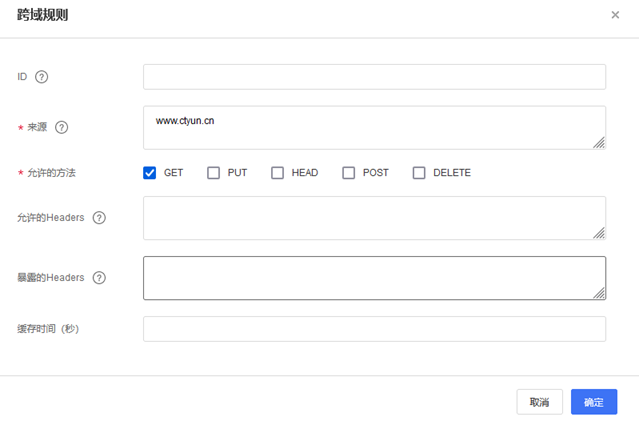Click help icon next to 暴露的Headers
Screen dimensions: 639x421
[x=99, y=278]
